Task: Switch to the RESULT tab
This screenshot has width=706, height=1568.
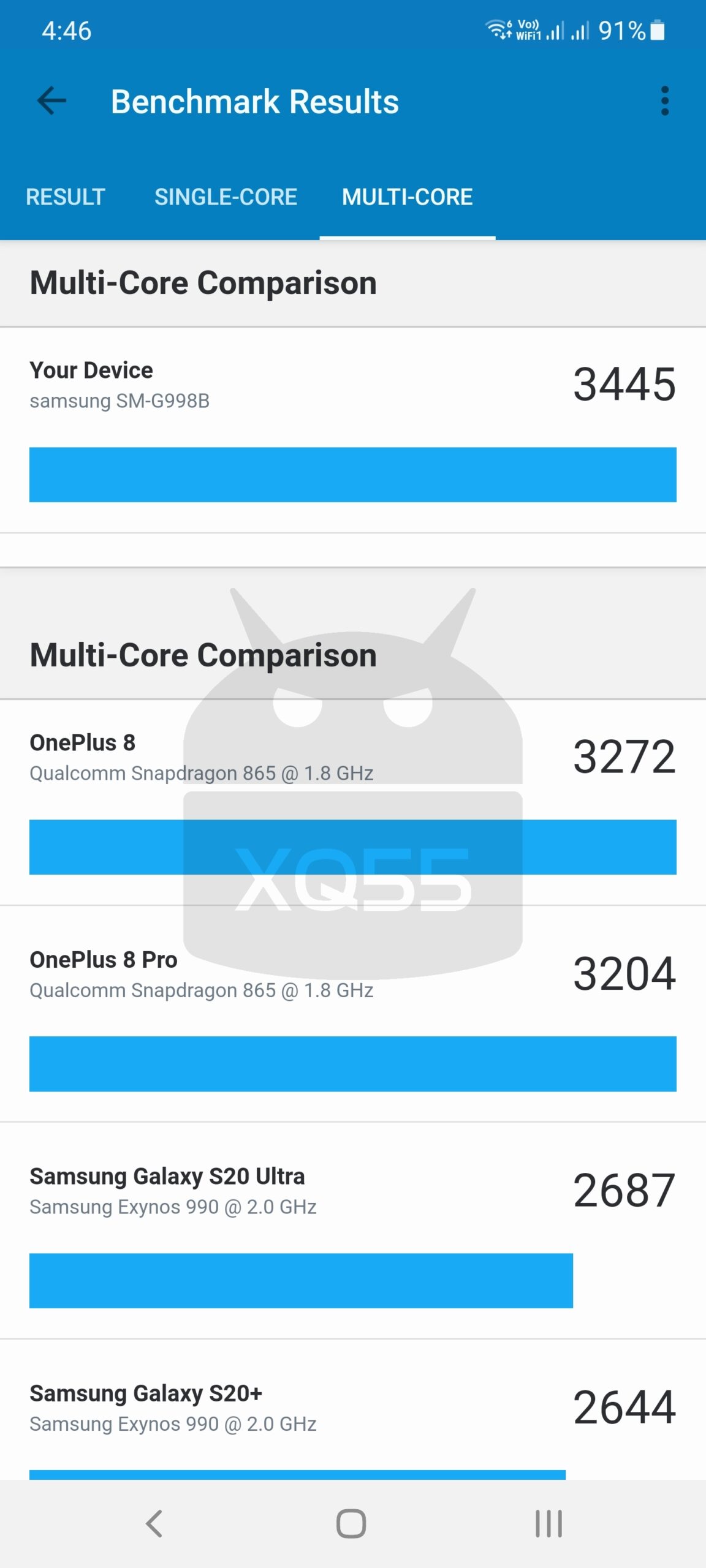Action: [66, 197]
